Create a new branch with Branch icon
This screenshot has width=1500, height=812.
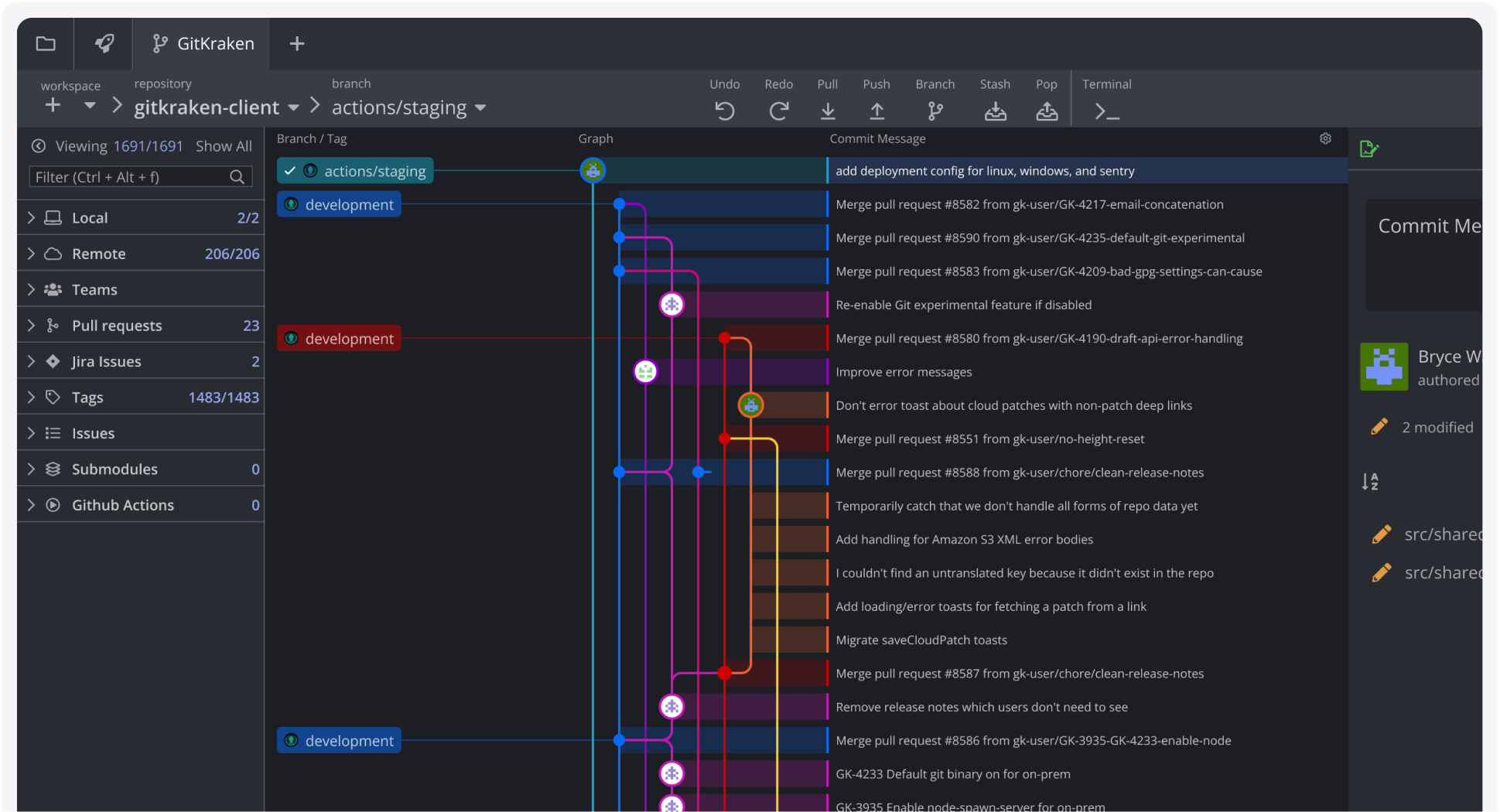coord(935,111)
